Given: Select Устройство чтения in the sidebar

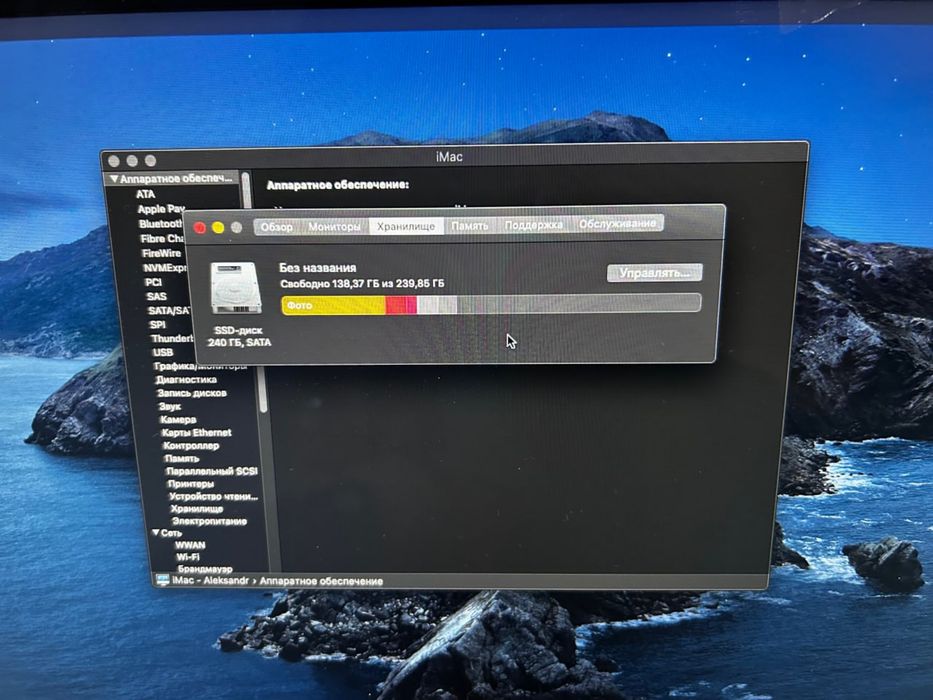Looking at the screenshot, I should click(214, 496).
